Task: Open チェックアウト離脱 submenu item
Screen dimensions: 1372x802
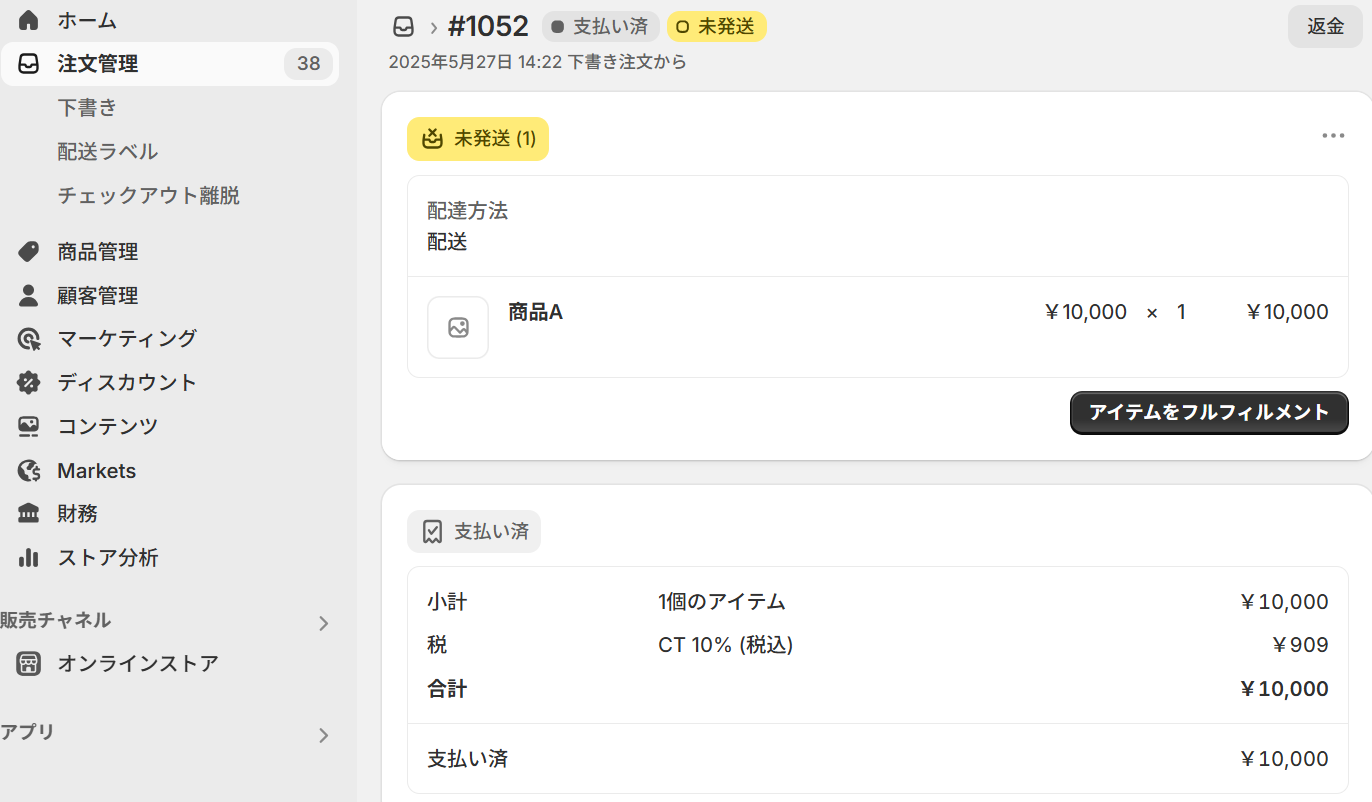Action: (x=148, y=196)
